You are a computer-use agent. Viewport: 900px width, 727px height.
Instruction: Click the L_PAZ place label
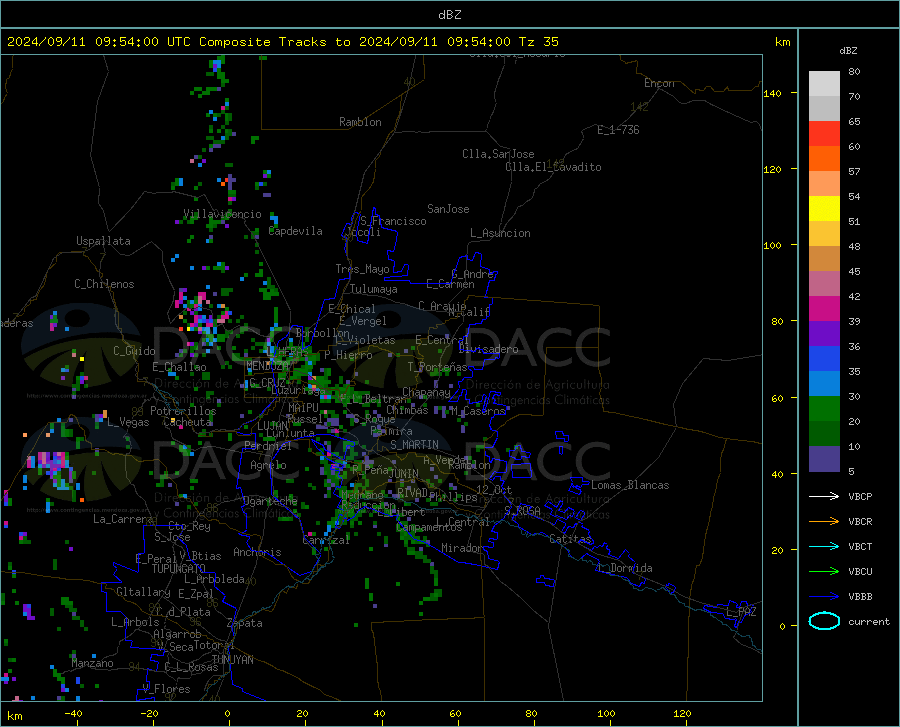(x=741, y=612)
